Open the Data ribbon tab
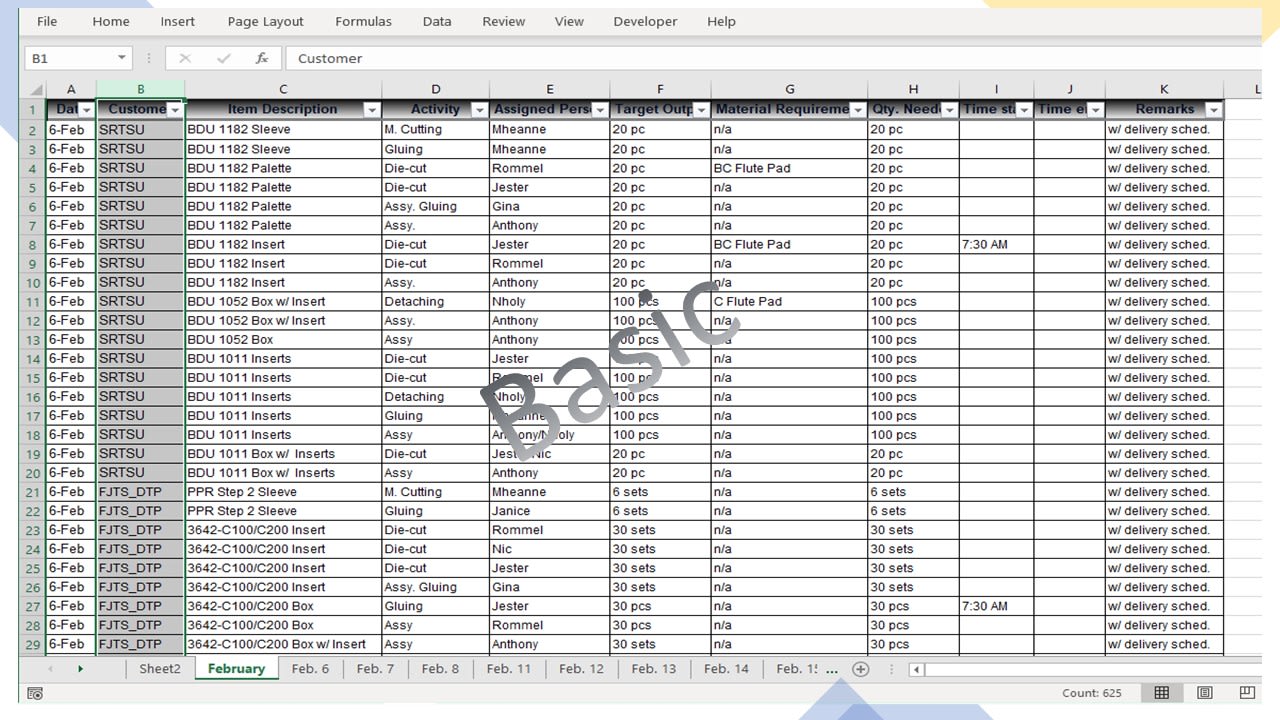 437,21
